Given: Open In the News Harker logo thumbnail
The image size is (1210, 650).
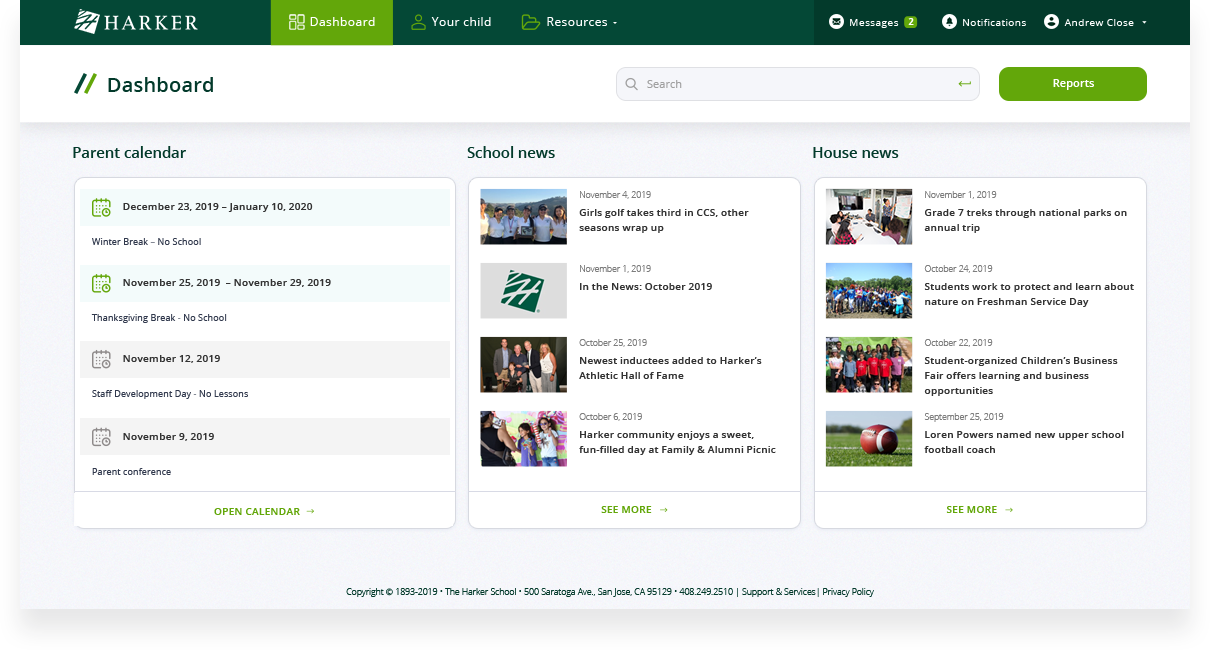Looking at the screenshot, I should (x=523, y=290).
